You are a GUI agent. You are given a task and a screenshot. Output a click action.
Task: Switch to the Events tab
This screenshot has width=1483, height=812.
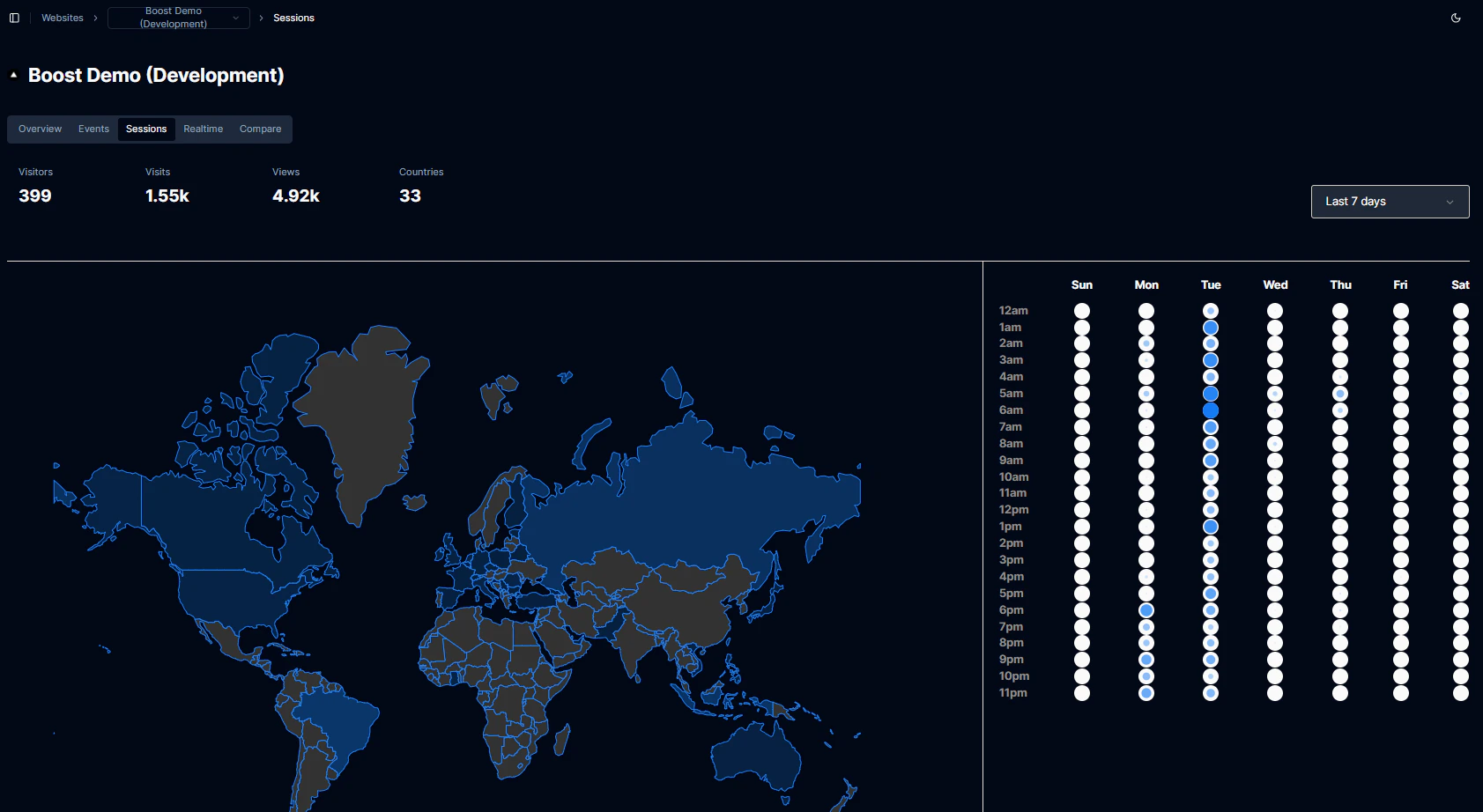[93, 129]
